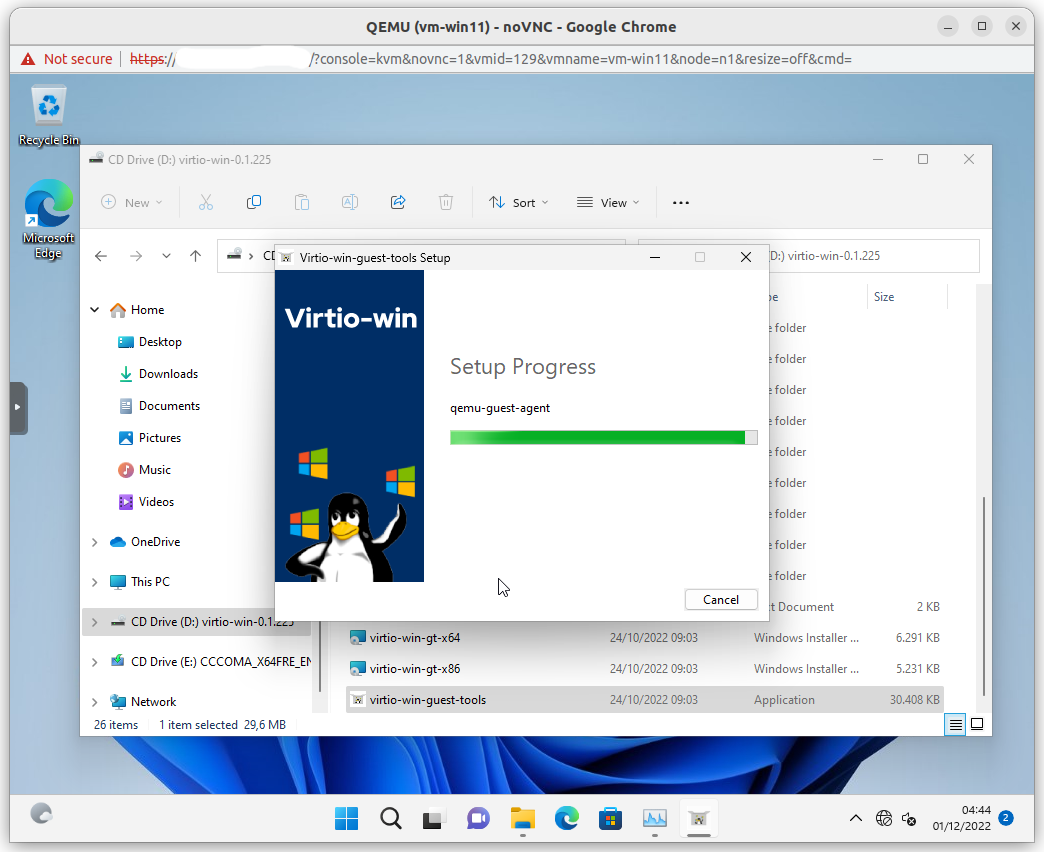The width and height of the screenshot is (1044, 852).
Task: Collapse the Home tree node
Action: click(95, 310)
